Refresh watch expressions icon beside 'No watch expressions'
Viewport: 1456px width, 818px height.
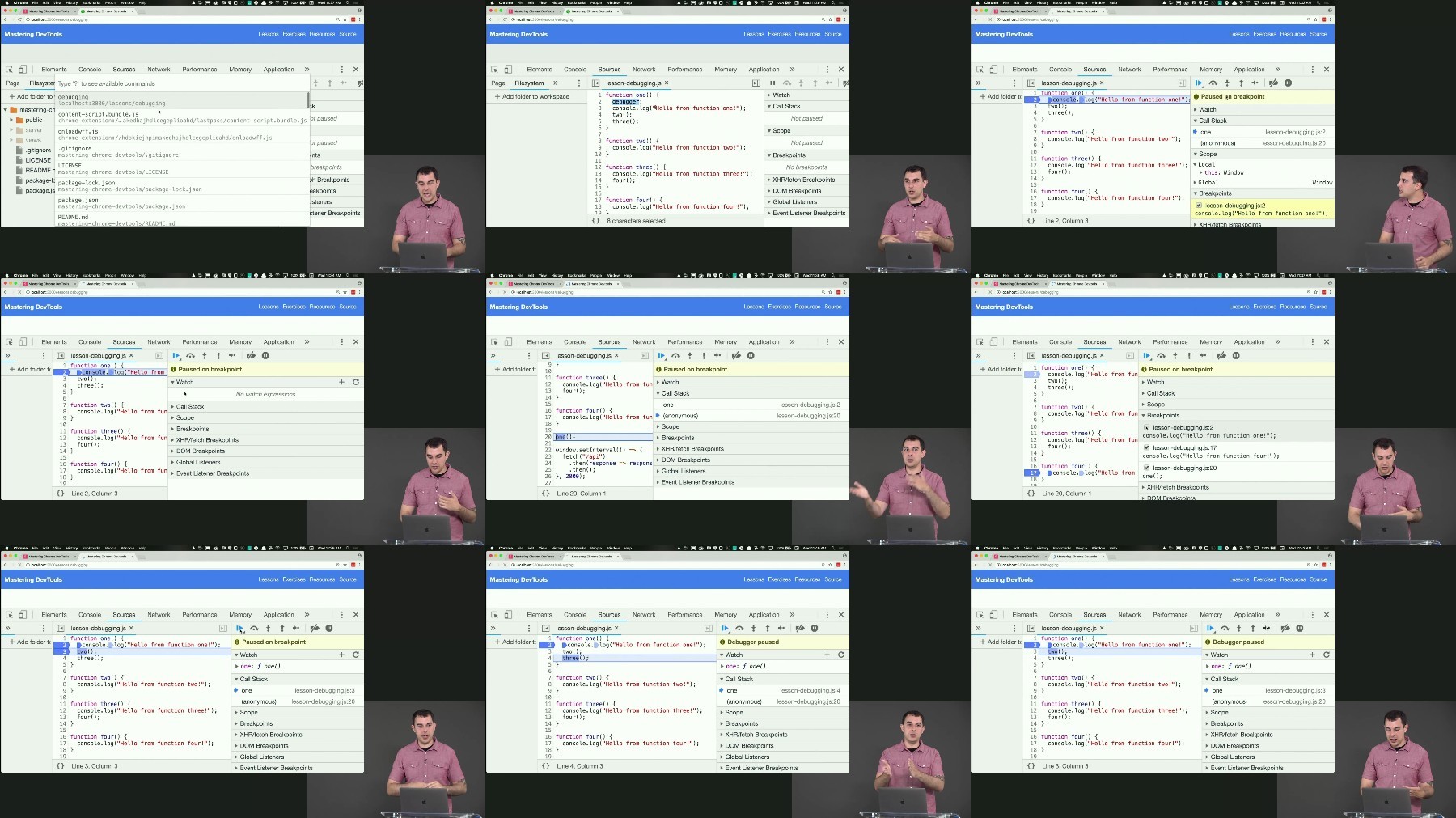(355, 382)
